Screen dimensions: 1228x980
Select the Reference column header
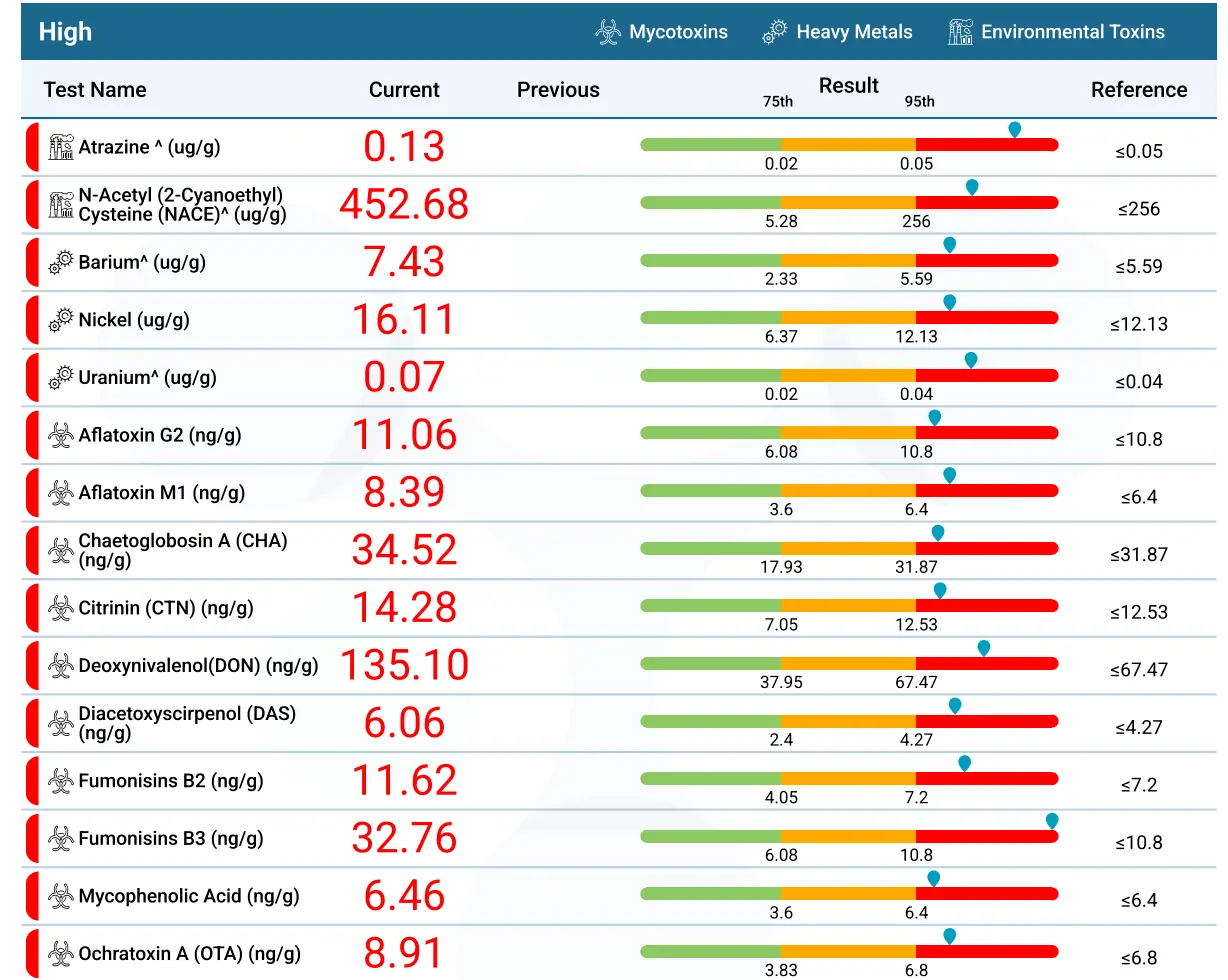tap(1139, 90)
